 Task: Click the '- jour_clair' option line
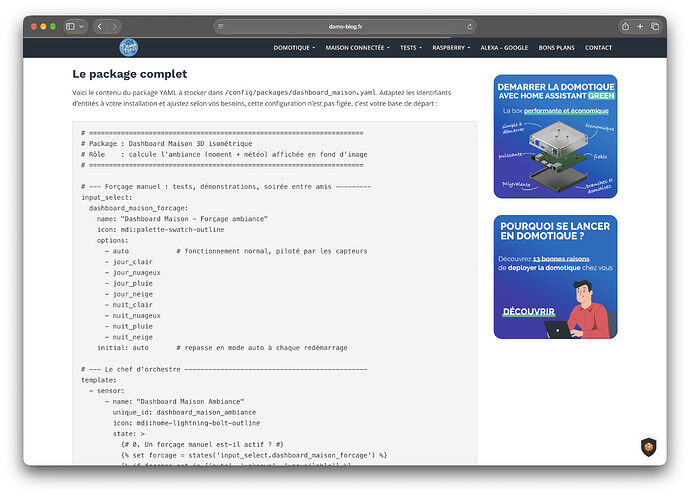point(128,262)
